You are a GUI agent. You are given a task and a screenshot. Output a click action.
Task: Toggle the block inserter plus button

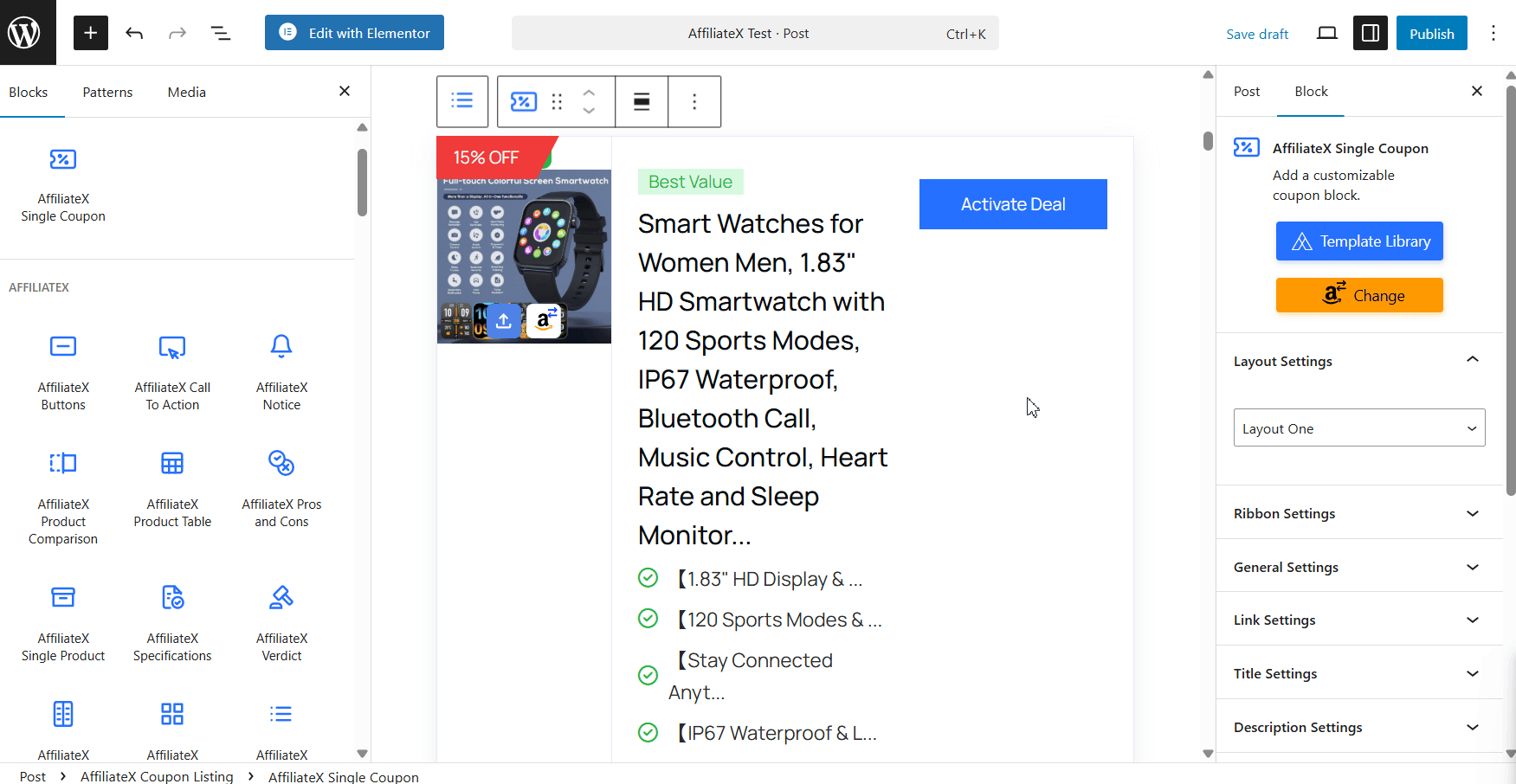click(90, 33)
